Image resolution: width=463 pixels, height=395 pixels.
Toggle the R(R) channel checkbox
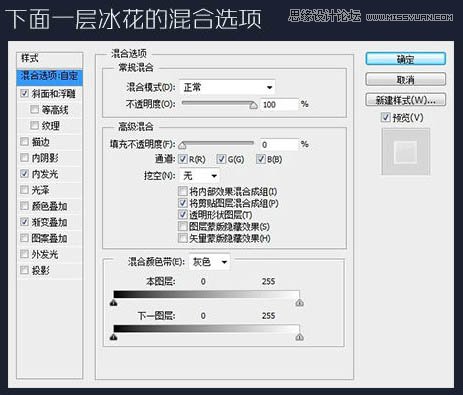pos(183,159)
